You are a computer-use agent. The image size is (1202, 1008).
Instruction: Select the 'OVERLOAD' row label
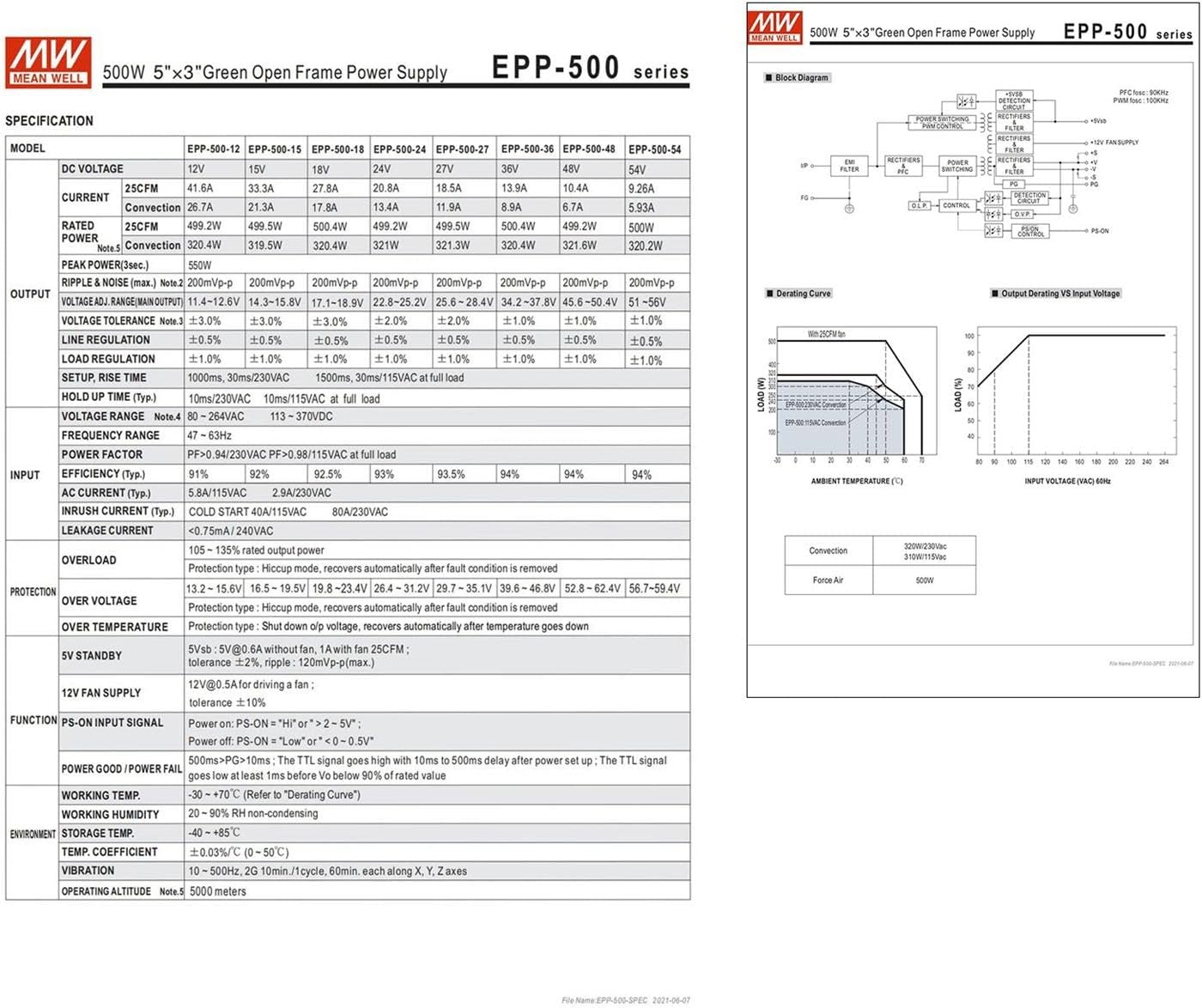88,560
